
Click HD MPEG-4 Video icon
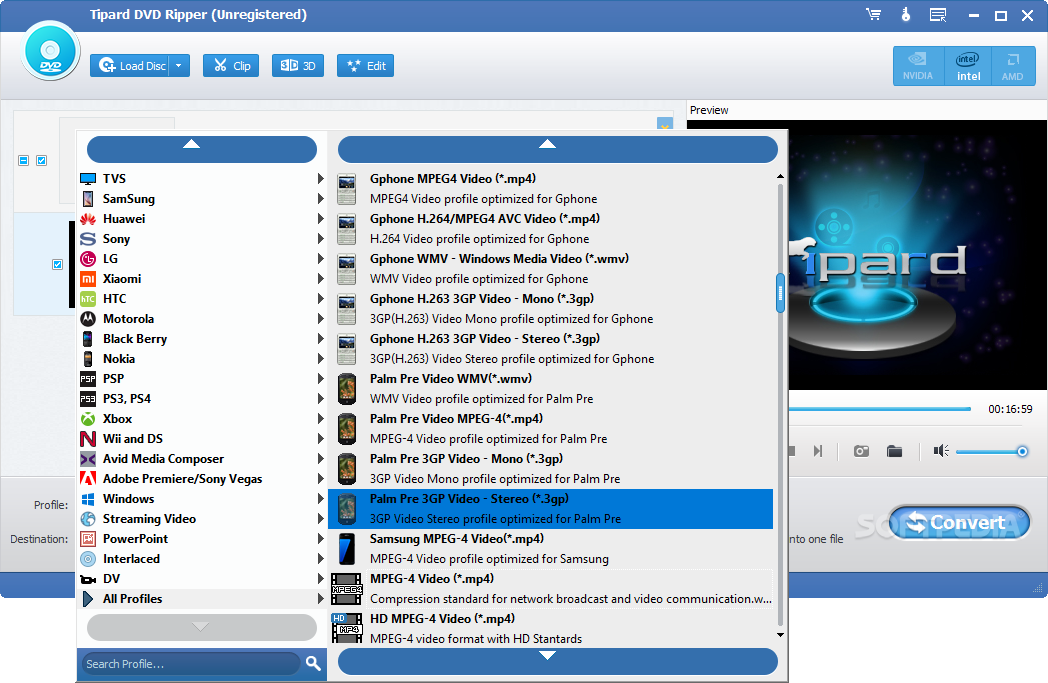pyautogui.click(x=346, y=629)
